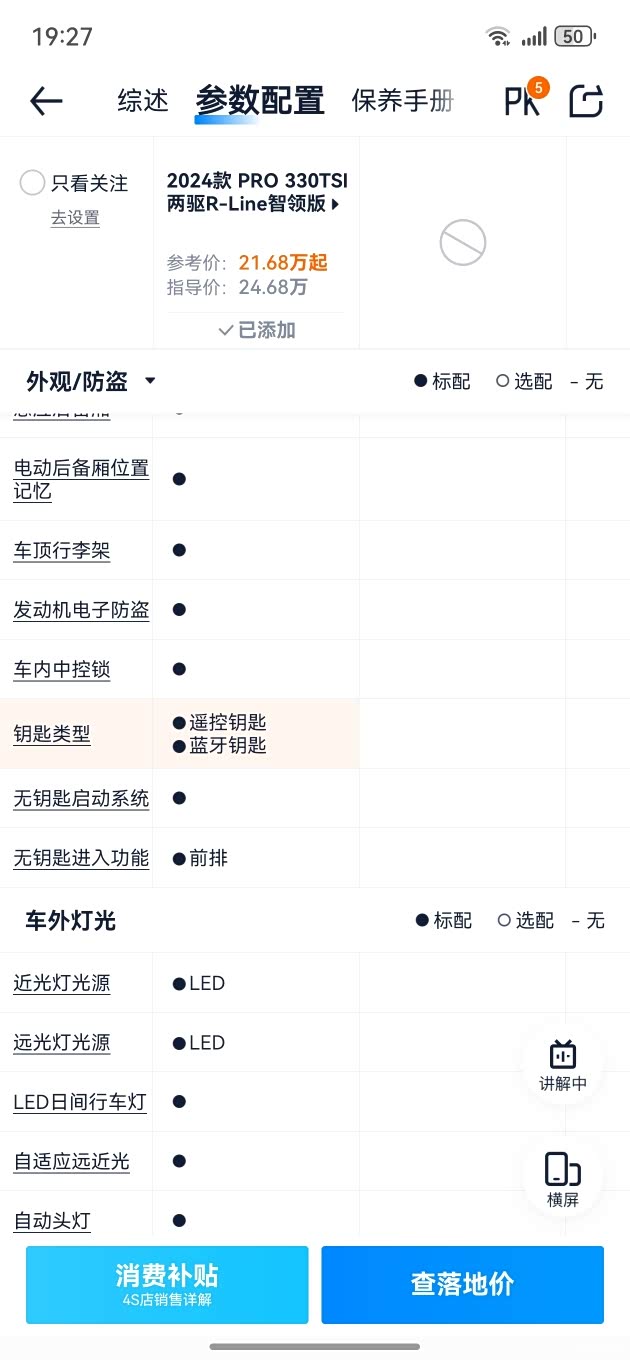The height and width of the screenshot is (1360, 630).
Task: Open the 去设置 link
Action: tap(75, 218)
